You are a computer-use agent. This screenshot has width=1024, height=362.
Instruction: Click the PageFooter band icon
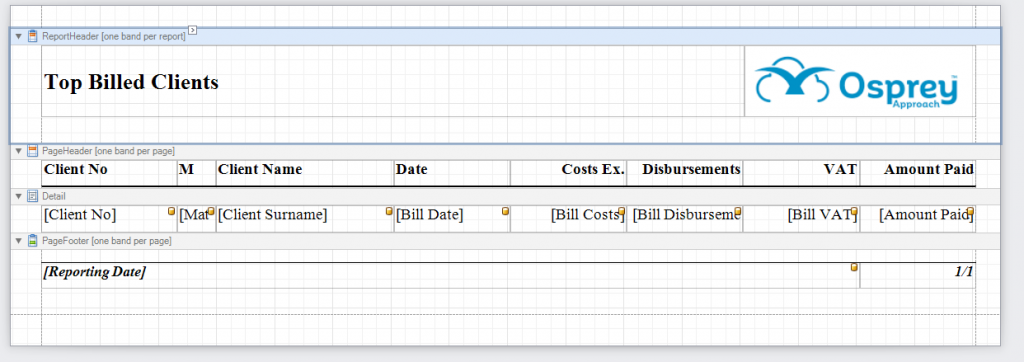click(x=33, y=241)
